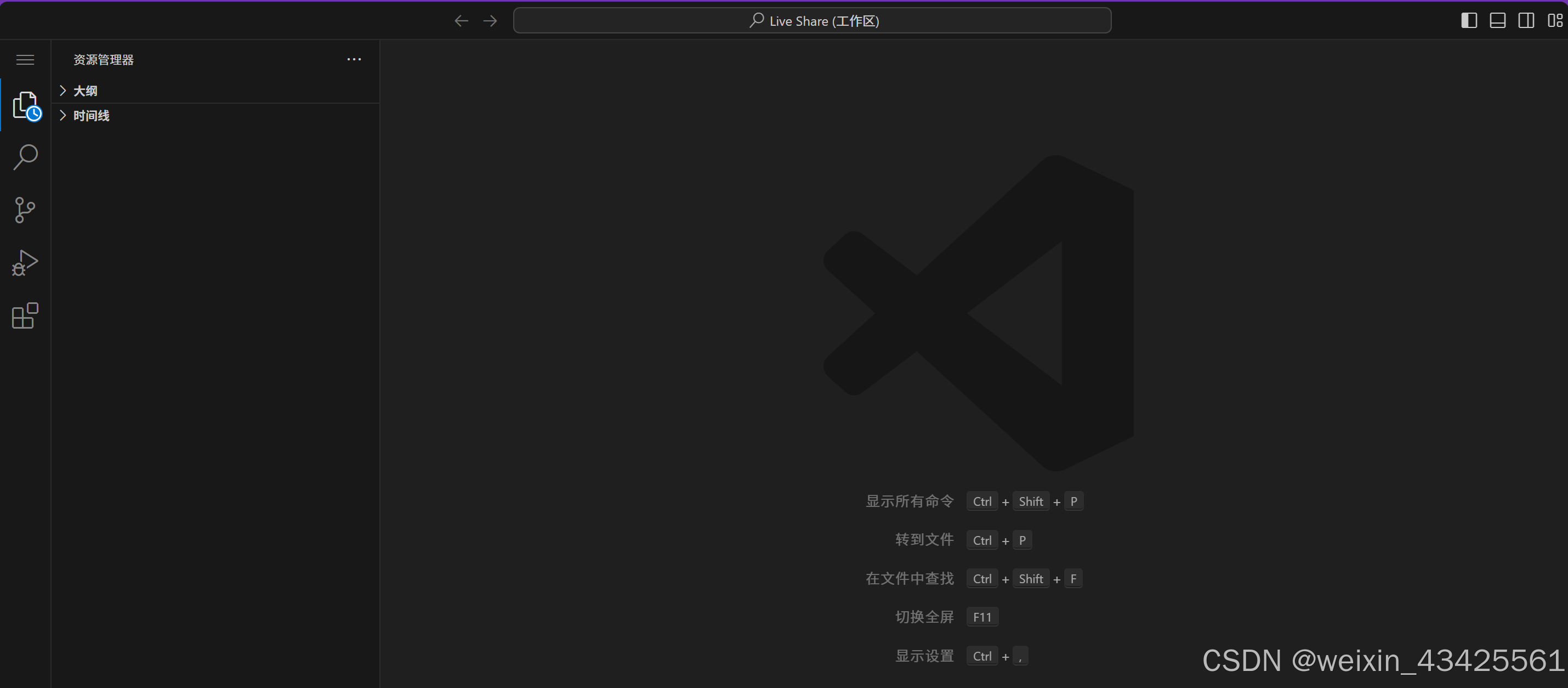The height and width of the screenshot is (688, 1568).
Task: Open the customize layout icon
Action: (x=1555, y=21)
